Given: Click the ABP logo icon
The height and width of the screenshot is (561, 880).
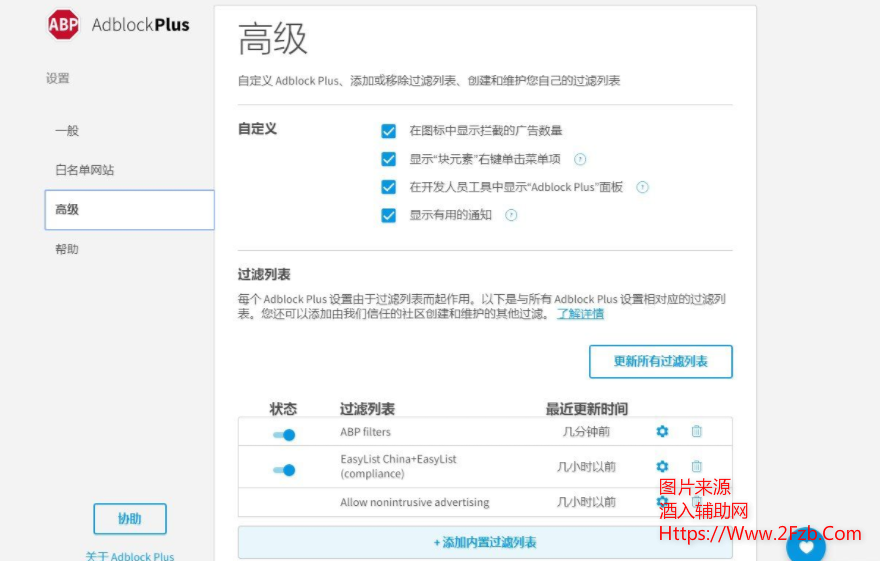Looking at the screenshot, I should click(63, 25).
